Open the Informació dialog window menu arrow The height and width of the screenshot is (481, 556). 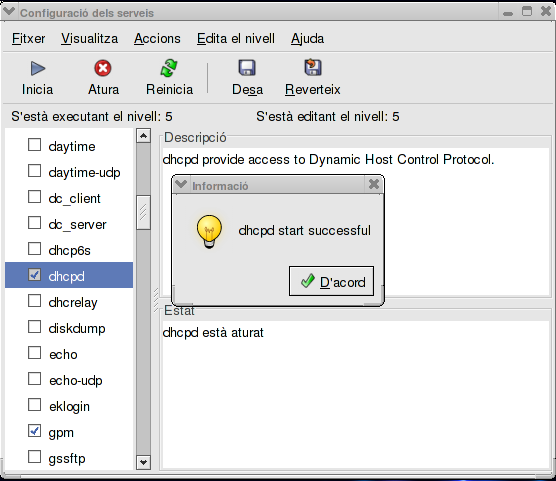point(181,184)
